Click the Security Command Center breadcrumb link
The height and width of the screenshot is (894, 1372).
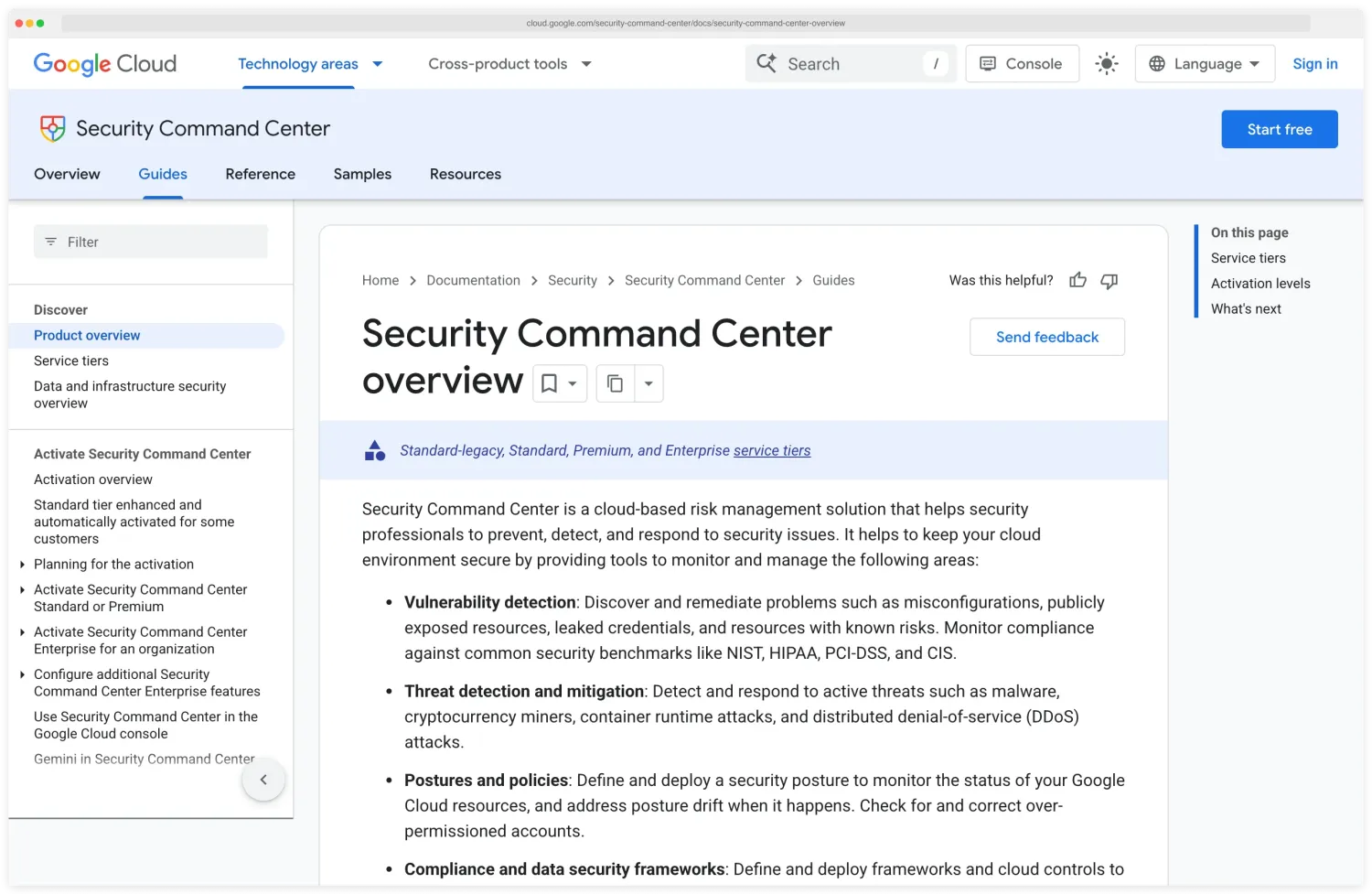(704, 281)
